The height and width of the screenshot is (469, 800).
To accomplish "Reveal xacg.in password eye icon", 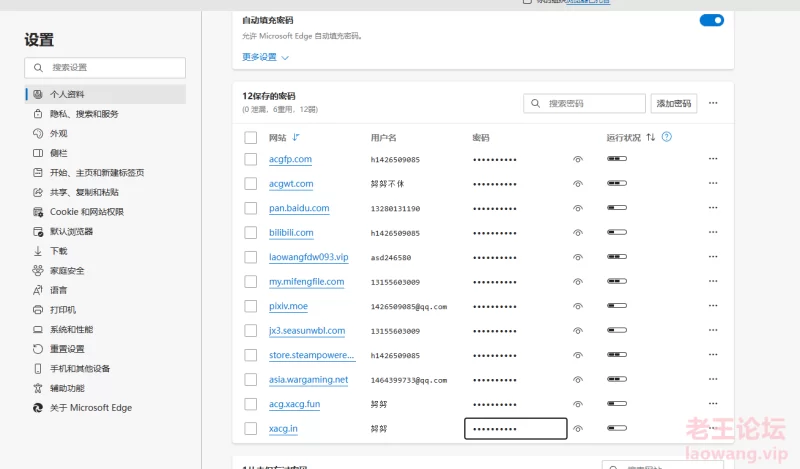I will point(578,429).
